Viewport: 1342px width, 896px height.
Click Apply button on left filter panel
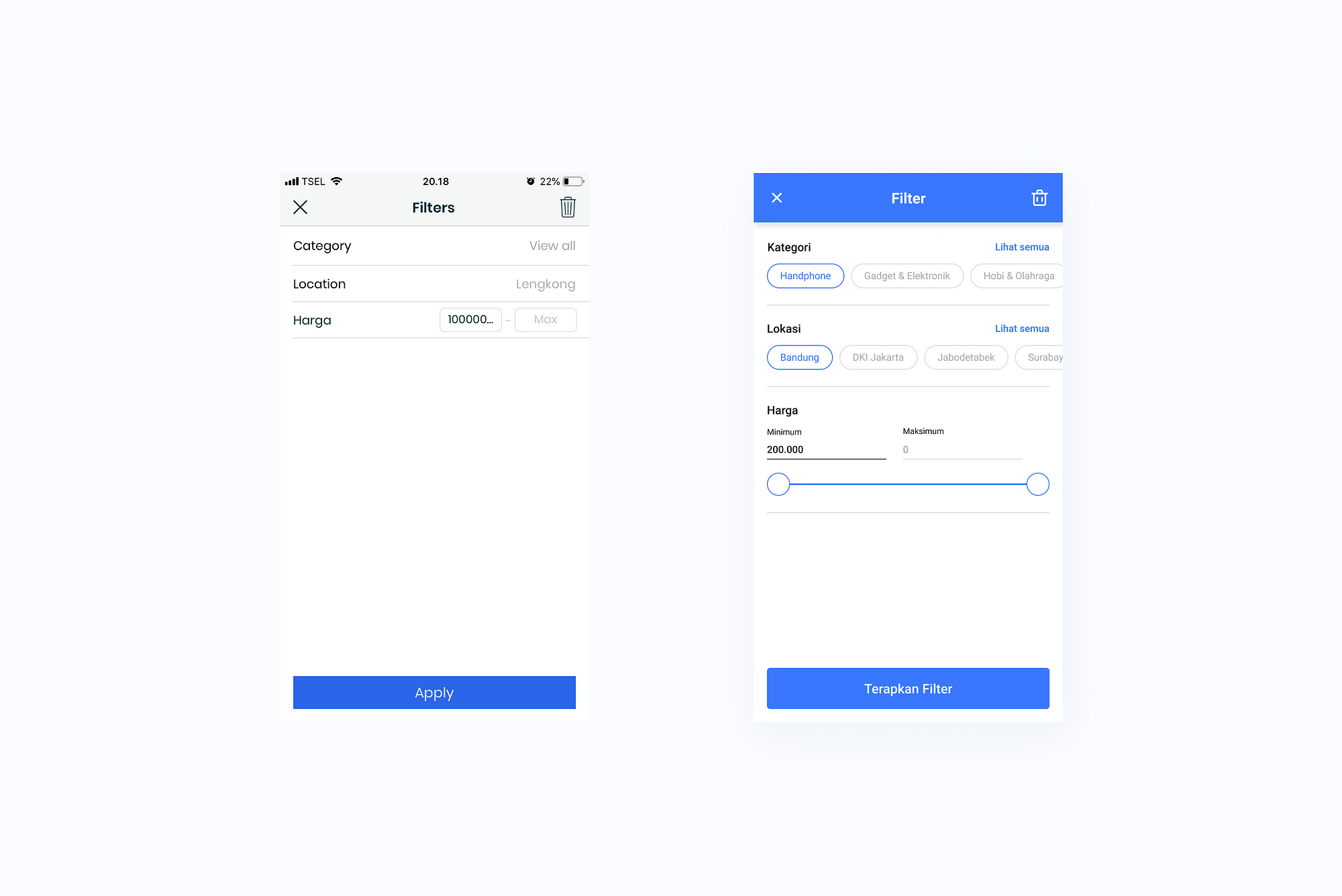click(433, 692)
